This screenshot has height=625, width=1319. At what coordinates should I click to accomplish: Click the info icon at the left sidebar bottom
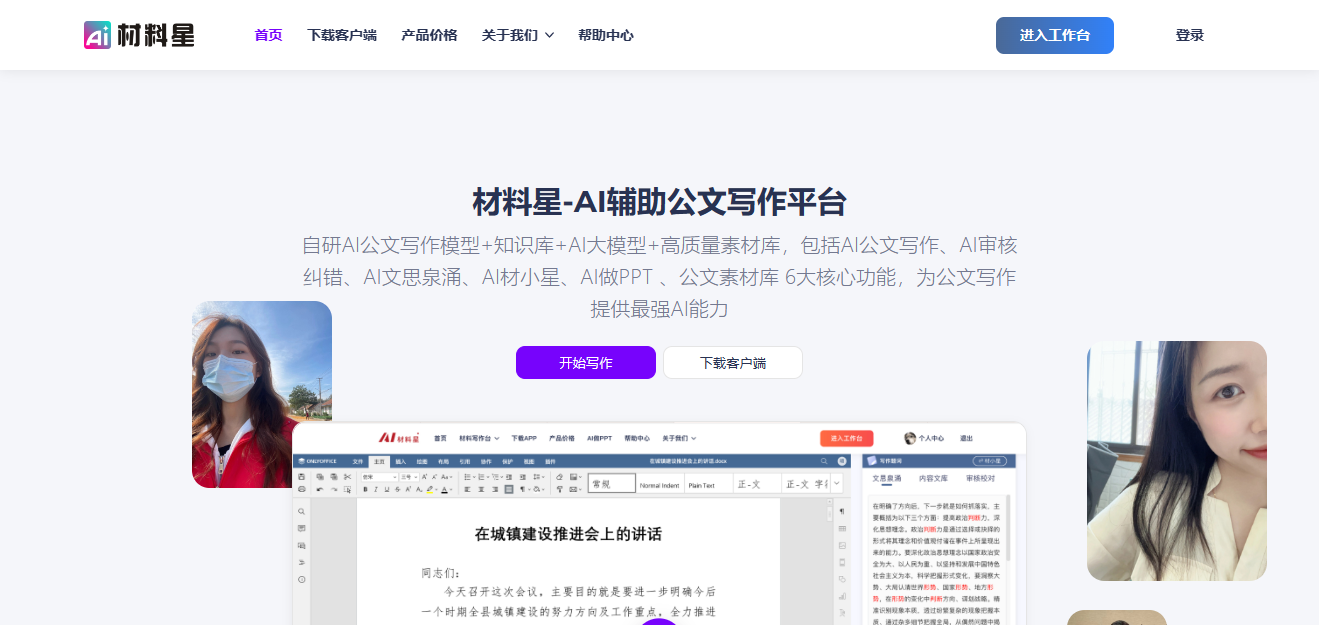click(301, 579)
